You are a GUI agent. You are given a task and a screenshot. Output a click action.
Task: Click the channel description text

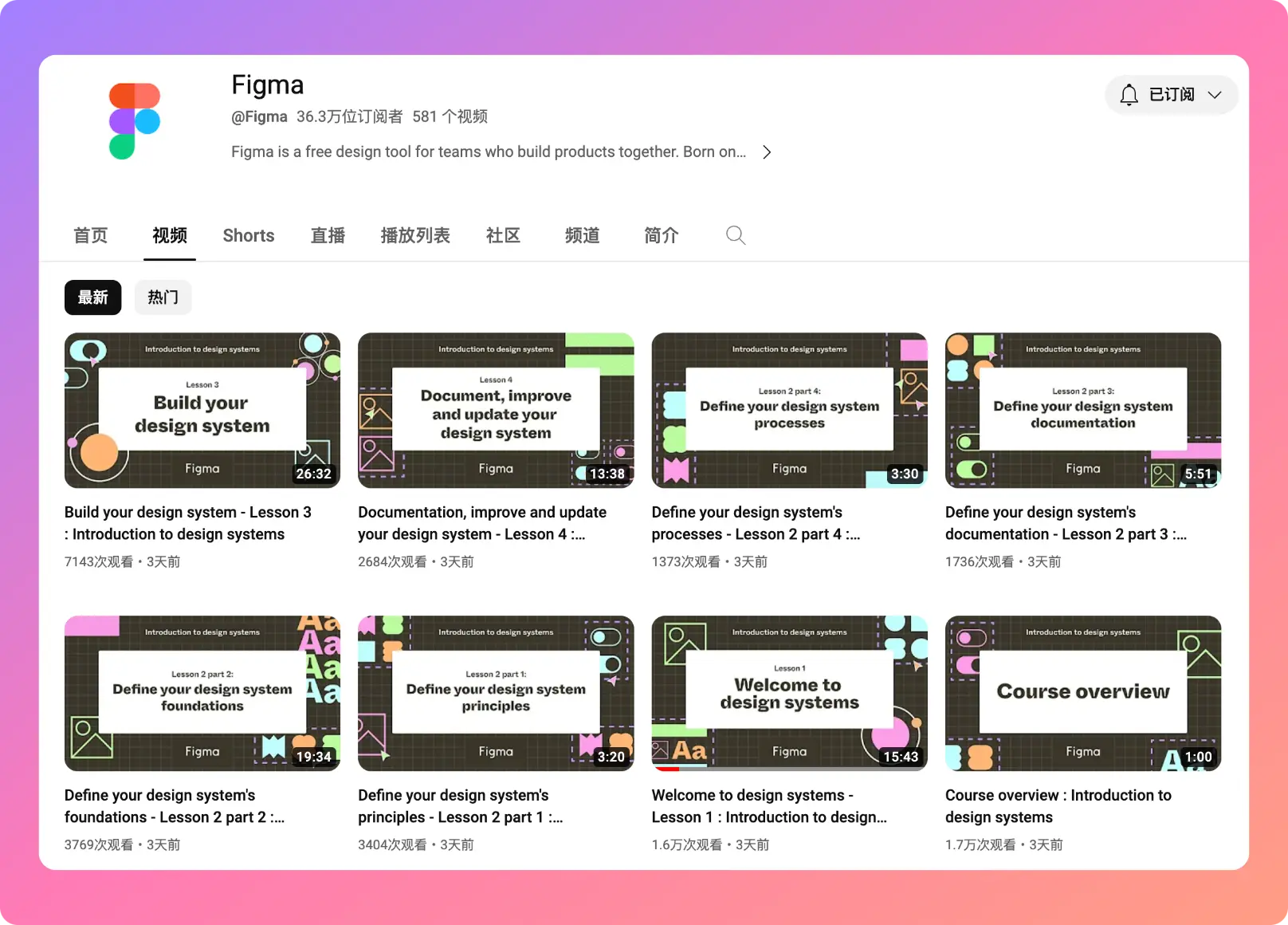(488, 152)
